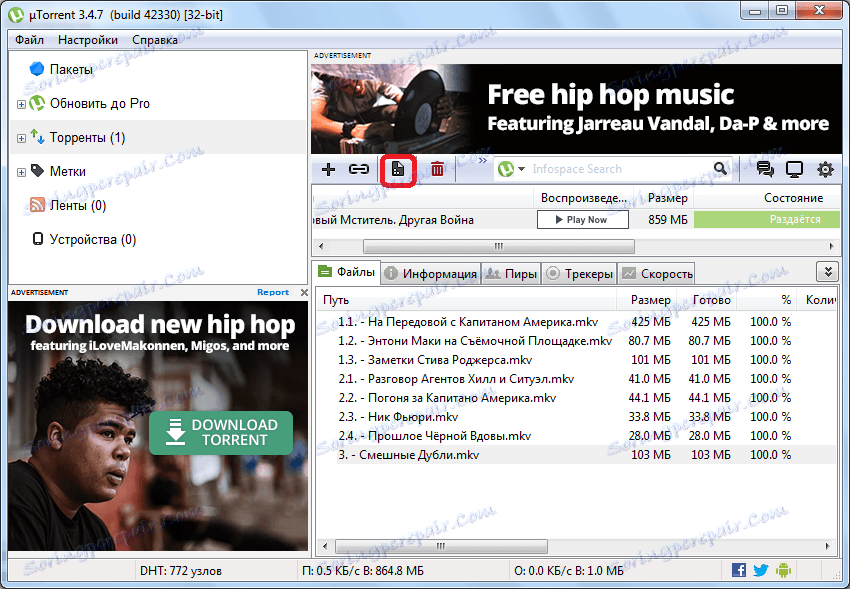This screenshot has height=589, width=850.
Task: Click the Add Torrent from URL link icon
Action: coord(359,170)
